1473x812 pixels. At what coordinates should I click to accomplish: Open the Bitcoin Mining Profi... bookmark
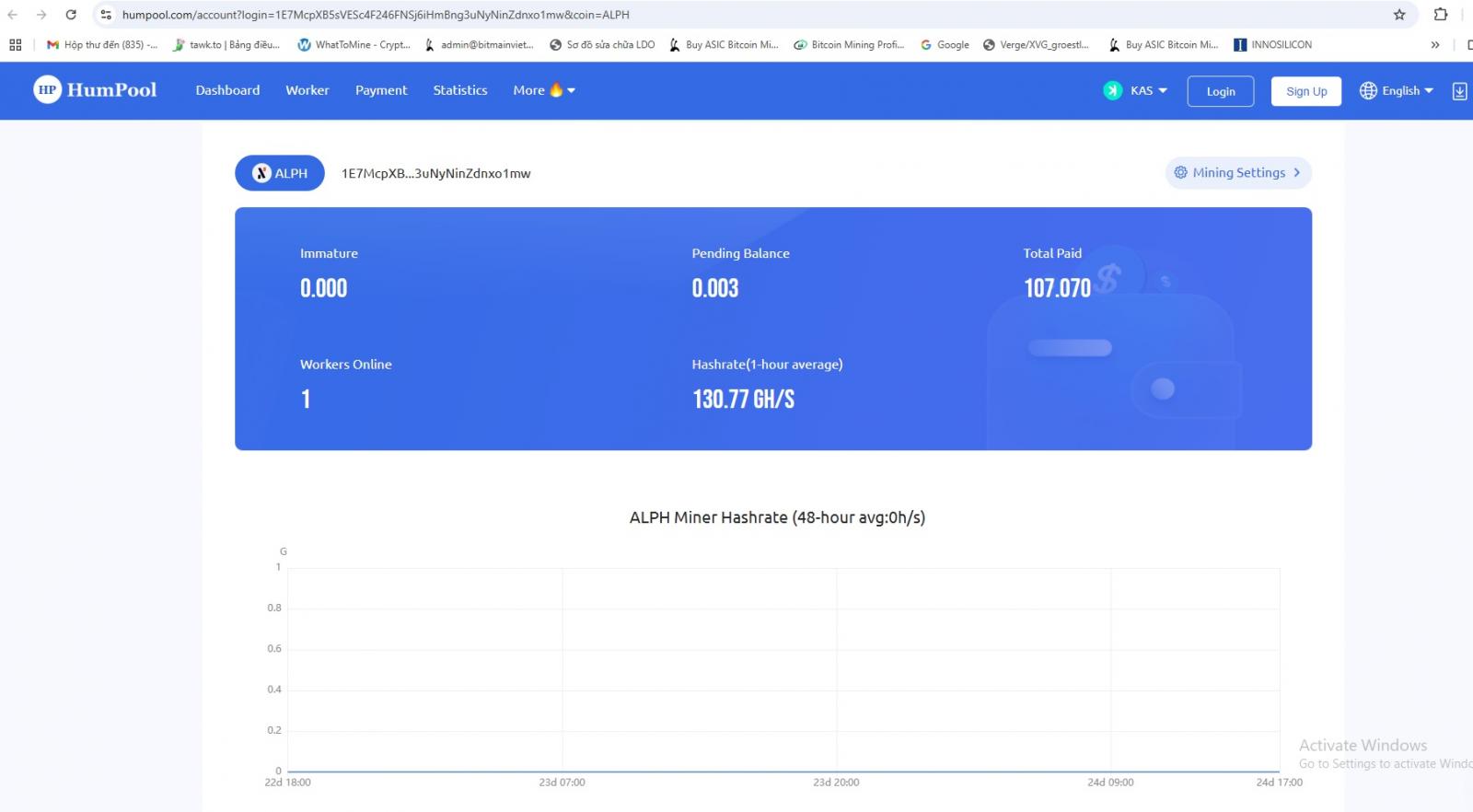click(850, 44)
